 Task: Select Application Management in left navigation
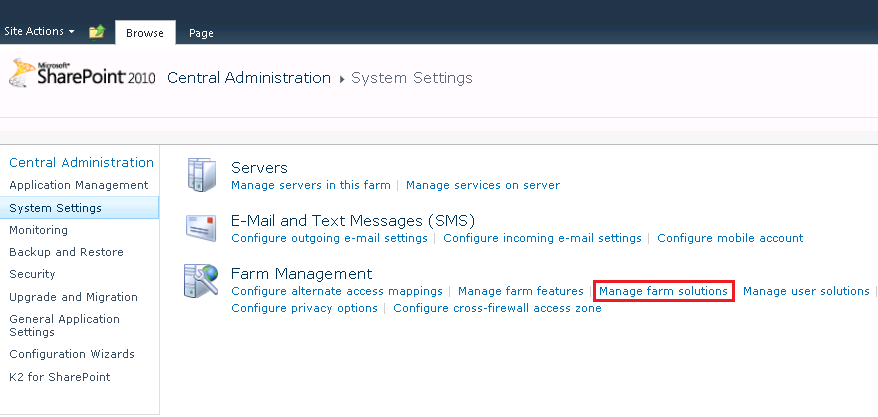pyautogui.click(x=79, y=185)
